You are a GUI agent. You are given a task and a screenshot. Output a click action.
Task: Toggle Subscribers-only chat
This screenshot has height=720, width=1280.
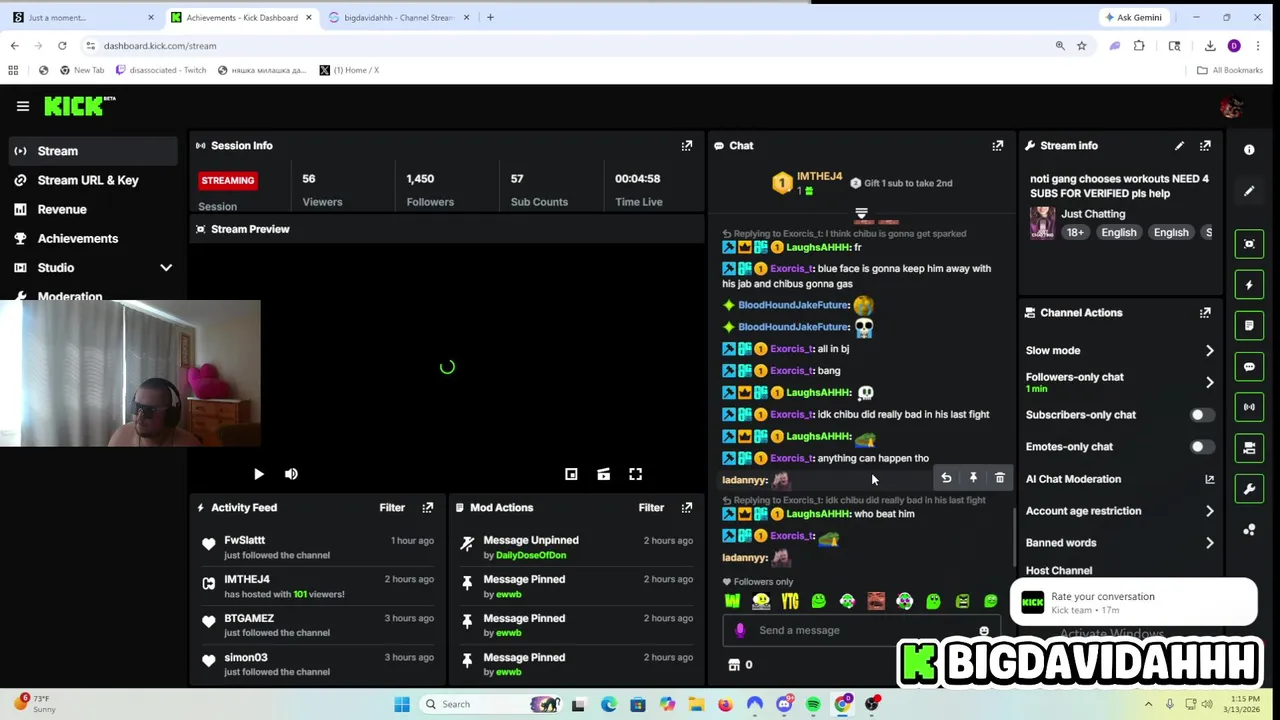tap(1201, 415)
